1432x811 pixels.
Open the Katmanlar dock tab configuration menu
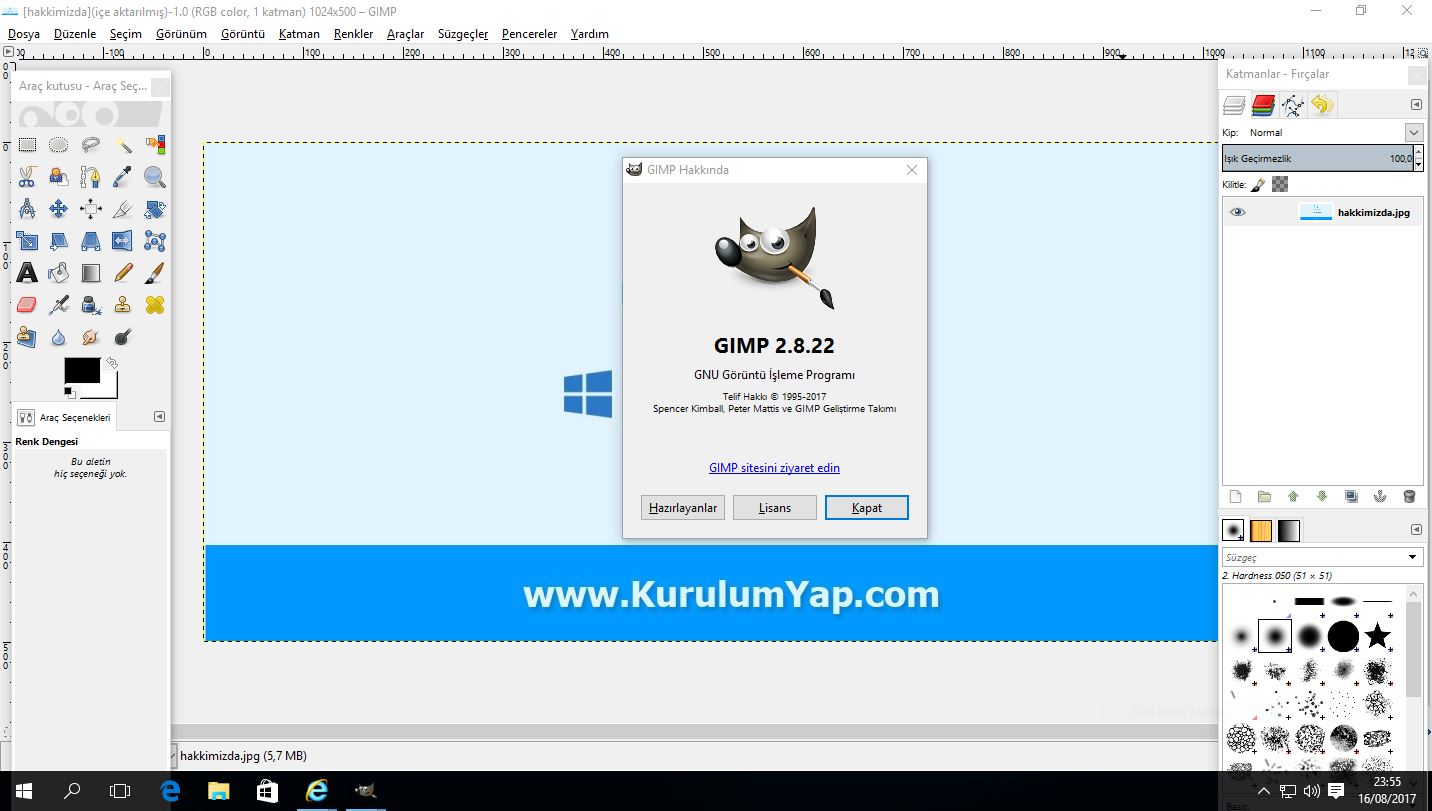click(x=1416, y=104)
